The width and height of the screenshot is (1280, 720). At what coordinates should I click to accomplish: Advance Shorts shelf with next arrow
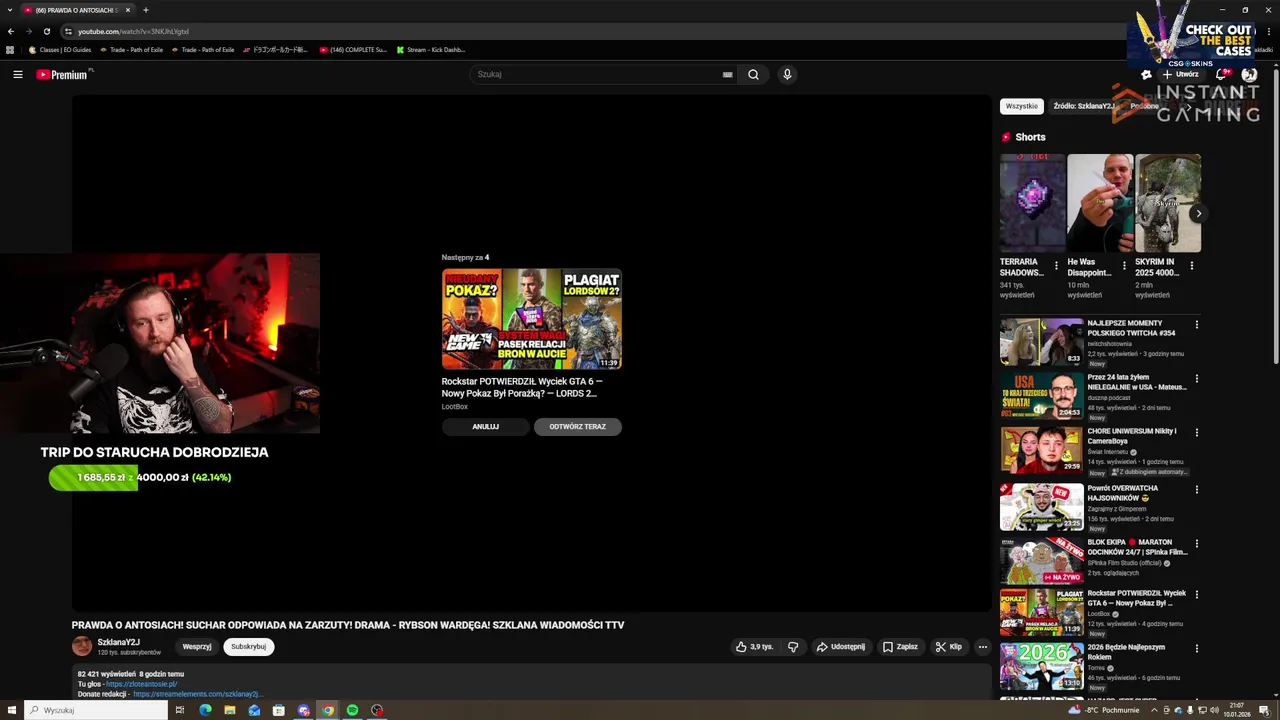[x=1198, y=213]
